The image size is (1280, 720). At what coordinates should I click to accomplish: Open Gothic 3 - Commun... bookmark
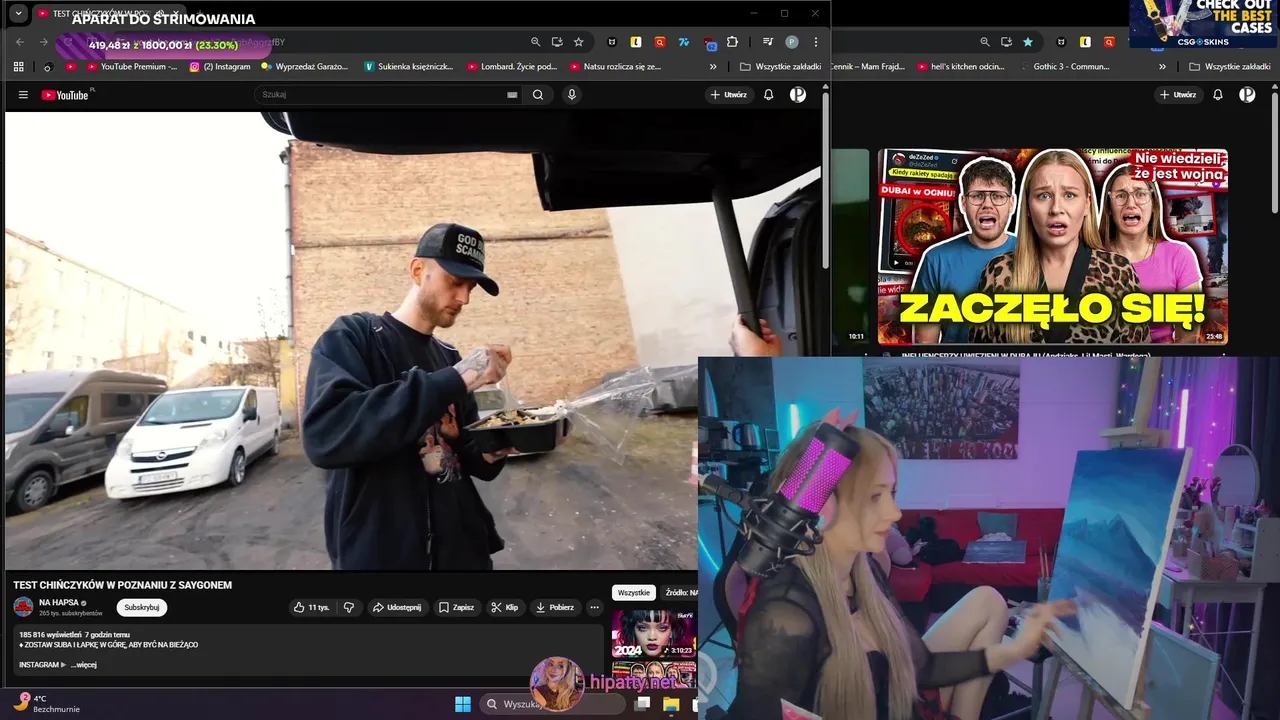[x=1065, y=67]
